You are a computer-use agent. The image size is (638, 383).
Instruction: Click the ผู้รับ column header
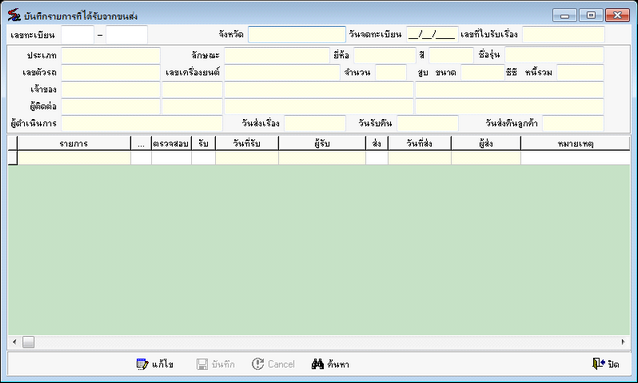pyautogui.click(x=322, y=143)
